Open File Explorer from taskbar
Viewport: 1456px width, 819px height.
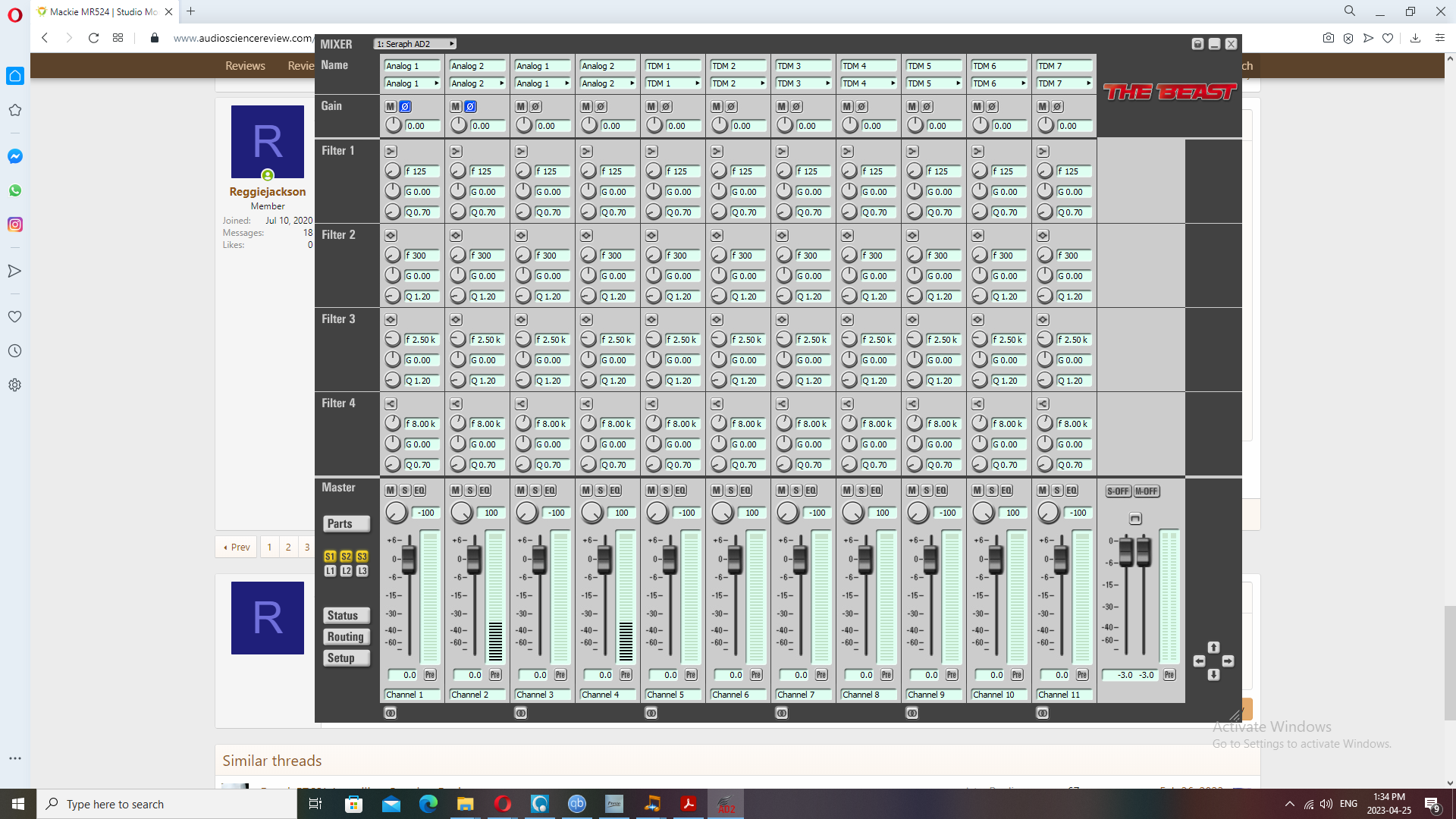465,804
